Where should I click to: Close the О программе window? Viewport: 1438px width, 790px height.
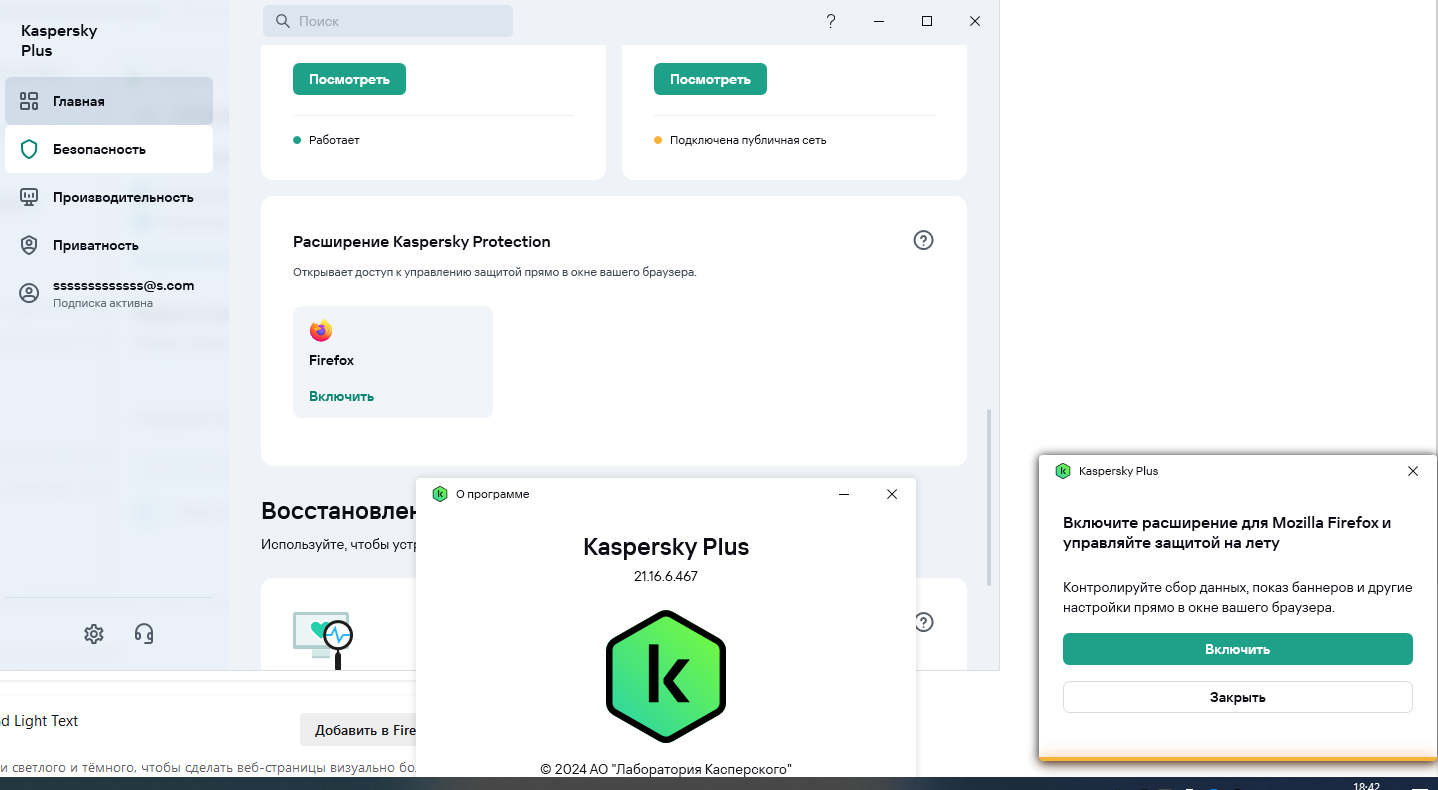[x=892, y=494]
